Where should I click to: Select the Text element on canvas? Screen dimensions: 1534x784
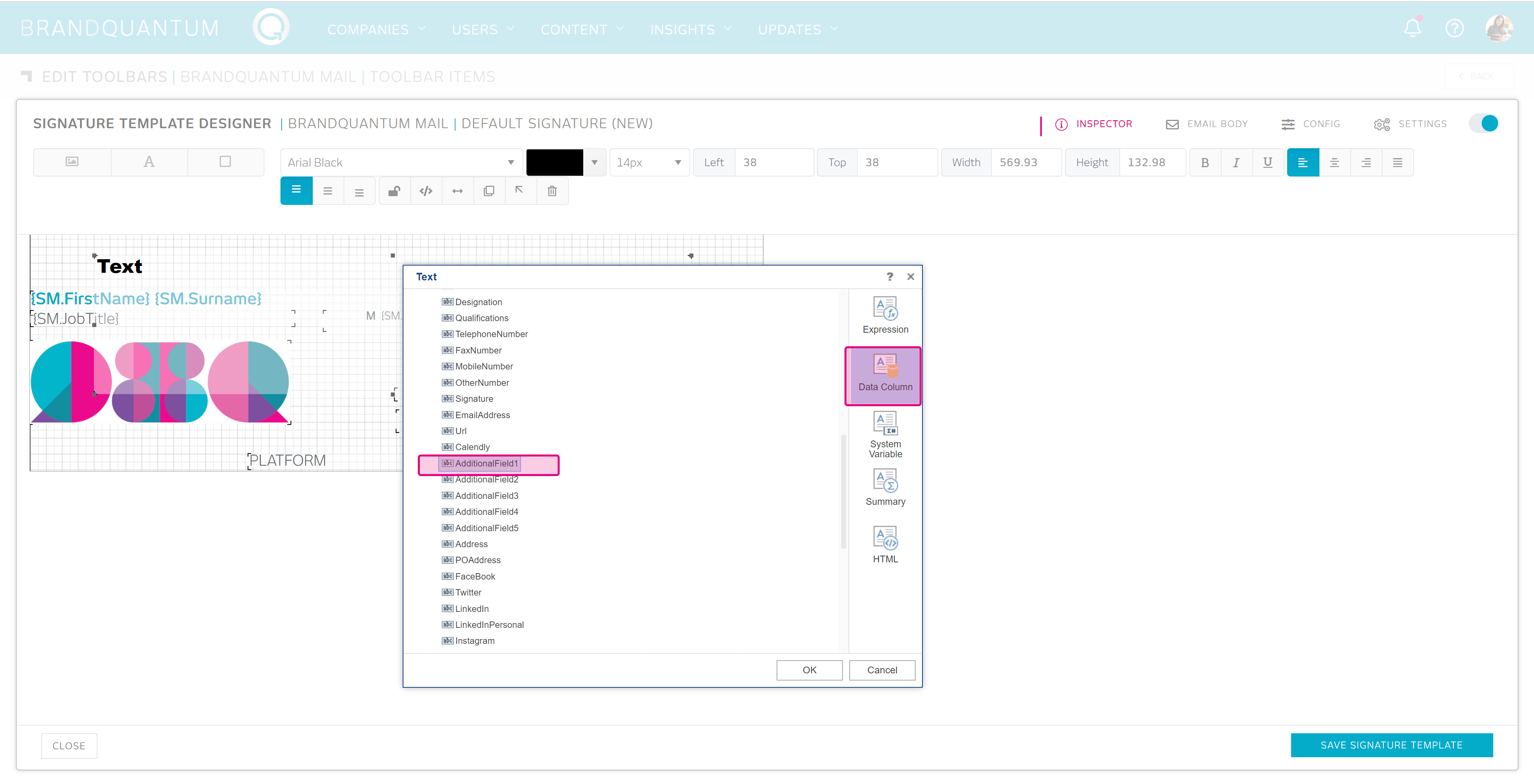tap(120, 266)
